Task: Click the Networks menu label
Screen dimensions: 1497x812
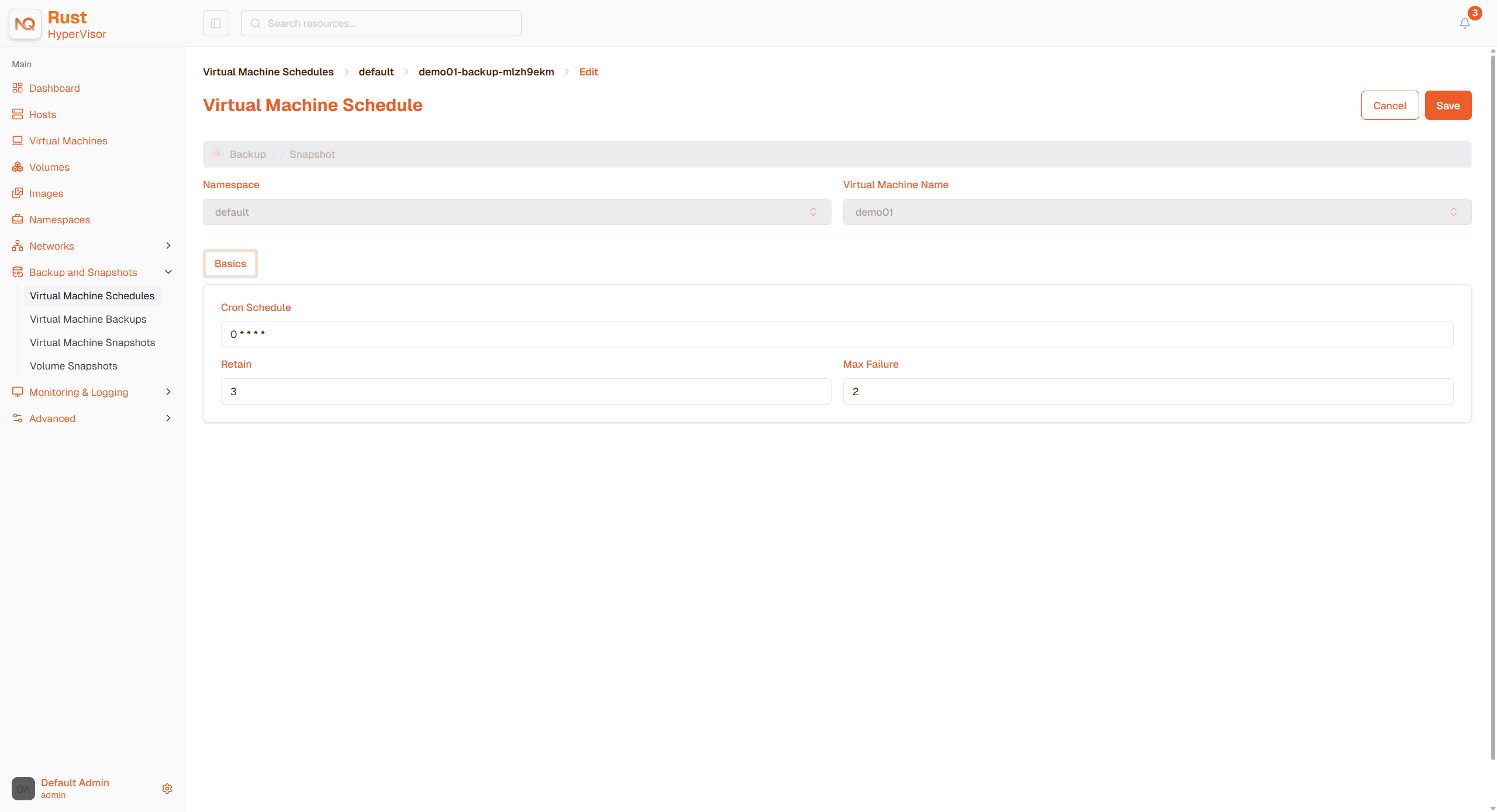Action: [51, 246]
